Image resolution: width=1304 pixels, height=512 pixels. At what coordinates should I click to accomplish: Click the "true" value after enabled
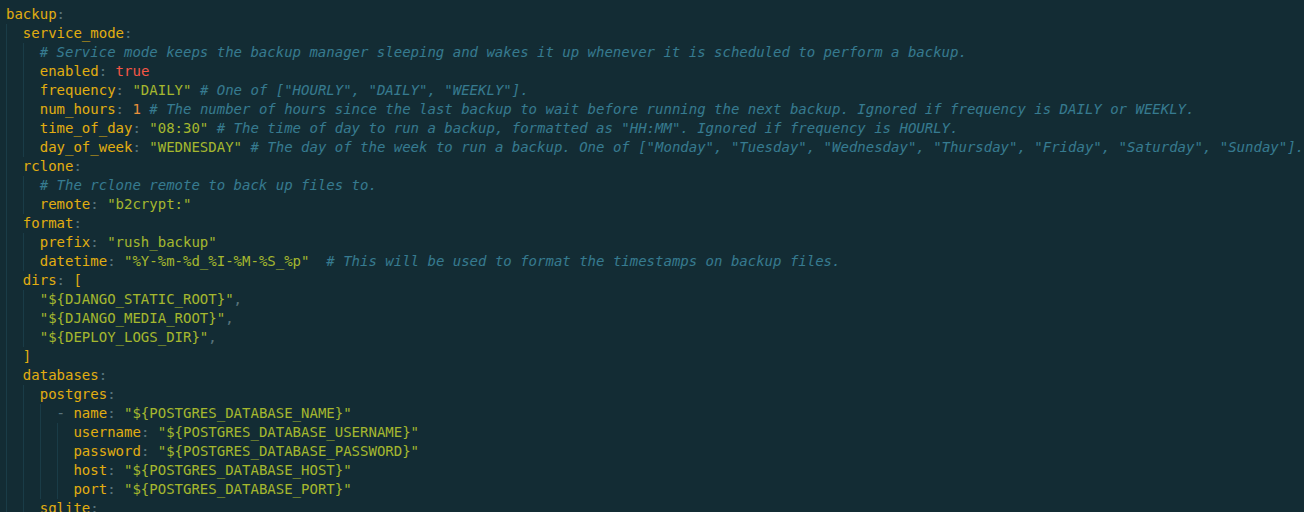tap(132, 71)
